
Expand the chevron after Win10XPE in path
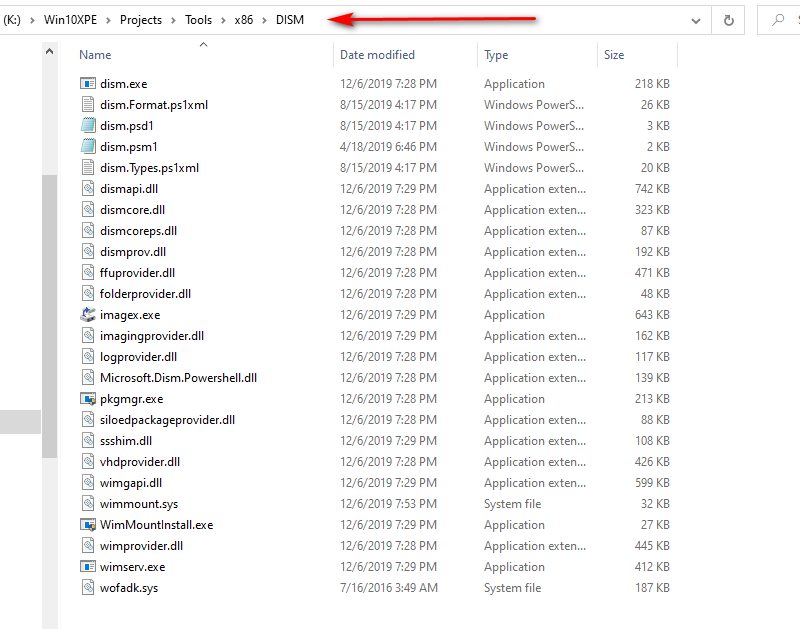tap(108, 20)
